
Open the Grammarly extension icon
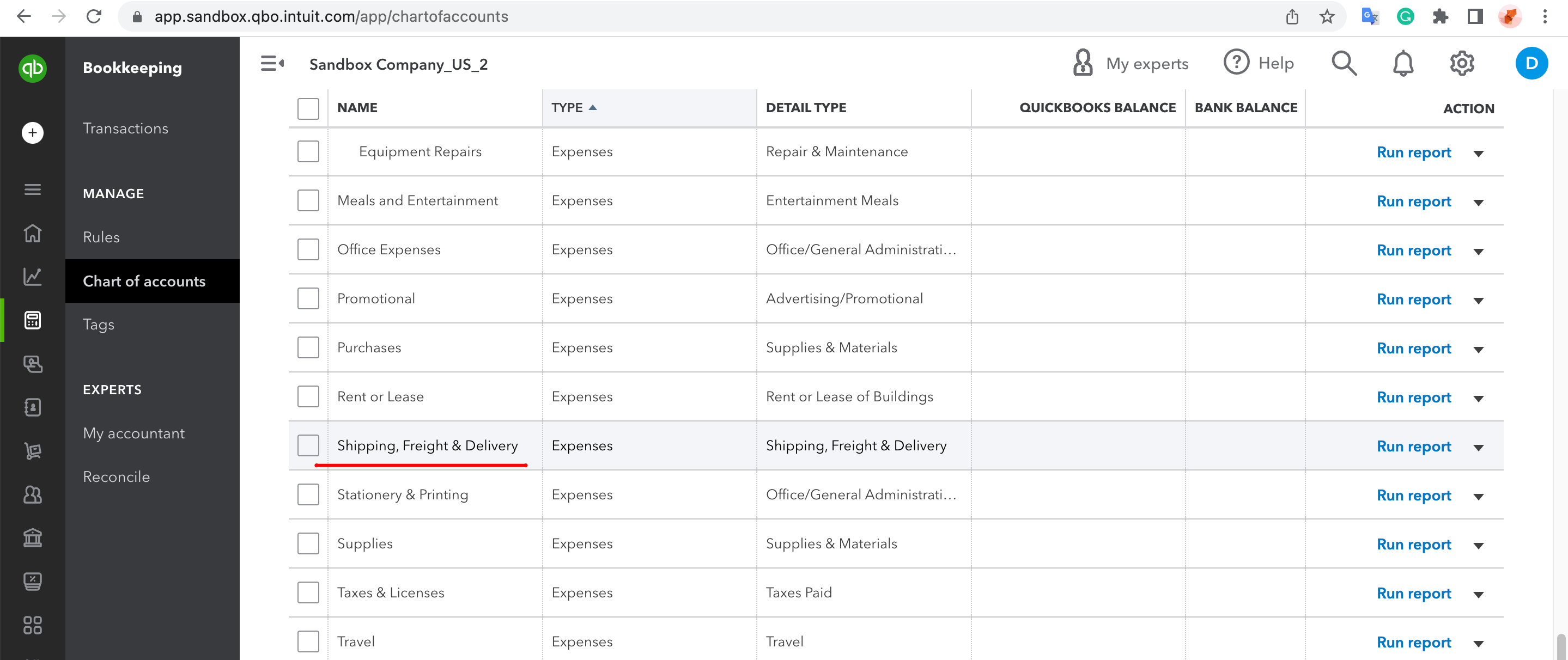(x=1405, y=16)
